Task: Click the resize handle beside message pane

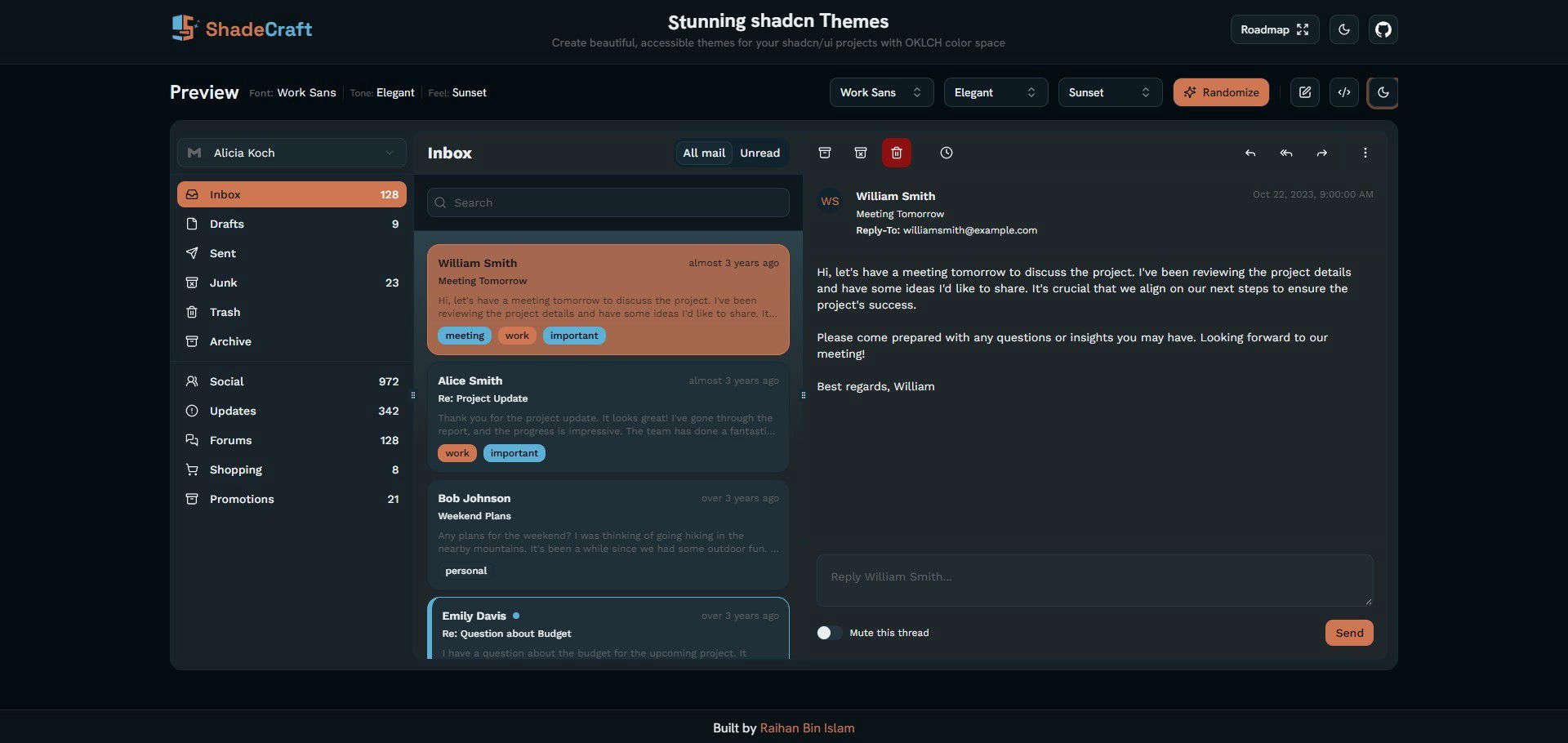Action: (x=803, y=395)
